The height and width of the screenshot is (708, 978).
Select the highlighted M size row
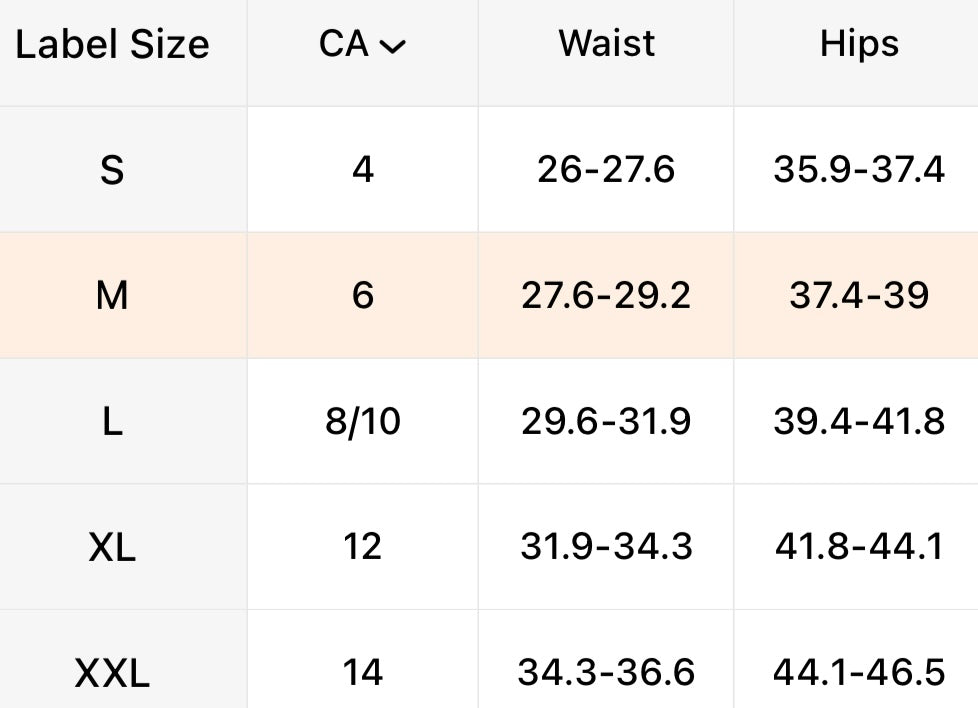point(112,296)
